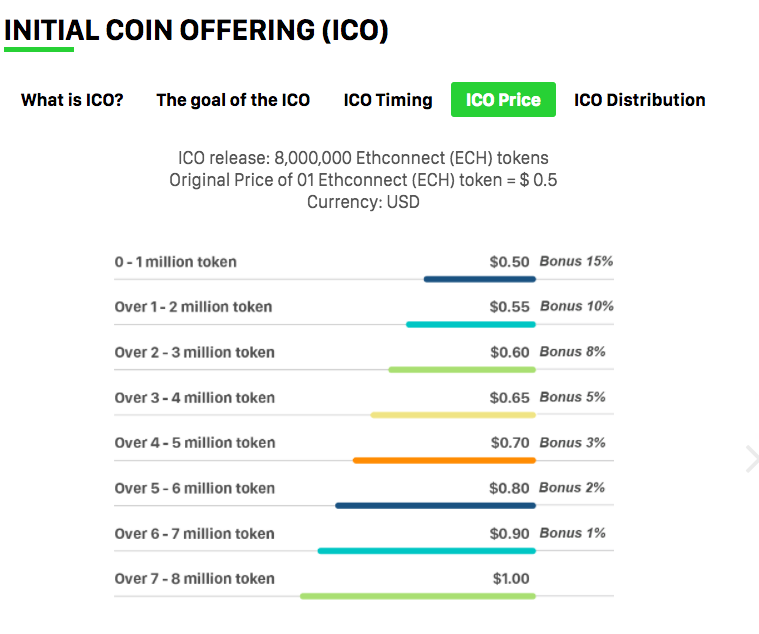Click the green ICO Price tab

[x=503, y=100]
